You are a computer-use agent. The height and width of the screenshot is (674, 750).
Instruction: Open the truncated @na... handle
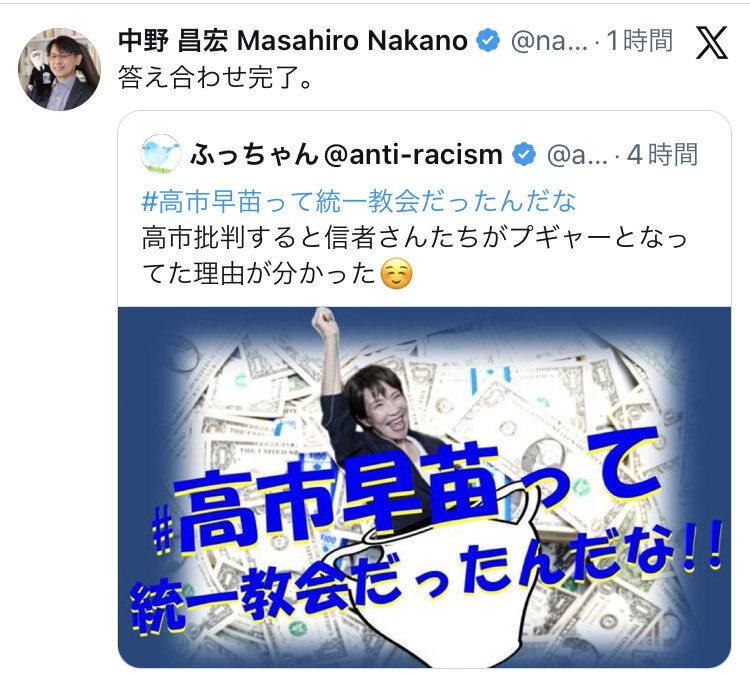click(x=549, y=41)
